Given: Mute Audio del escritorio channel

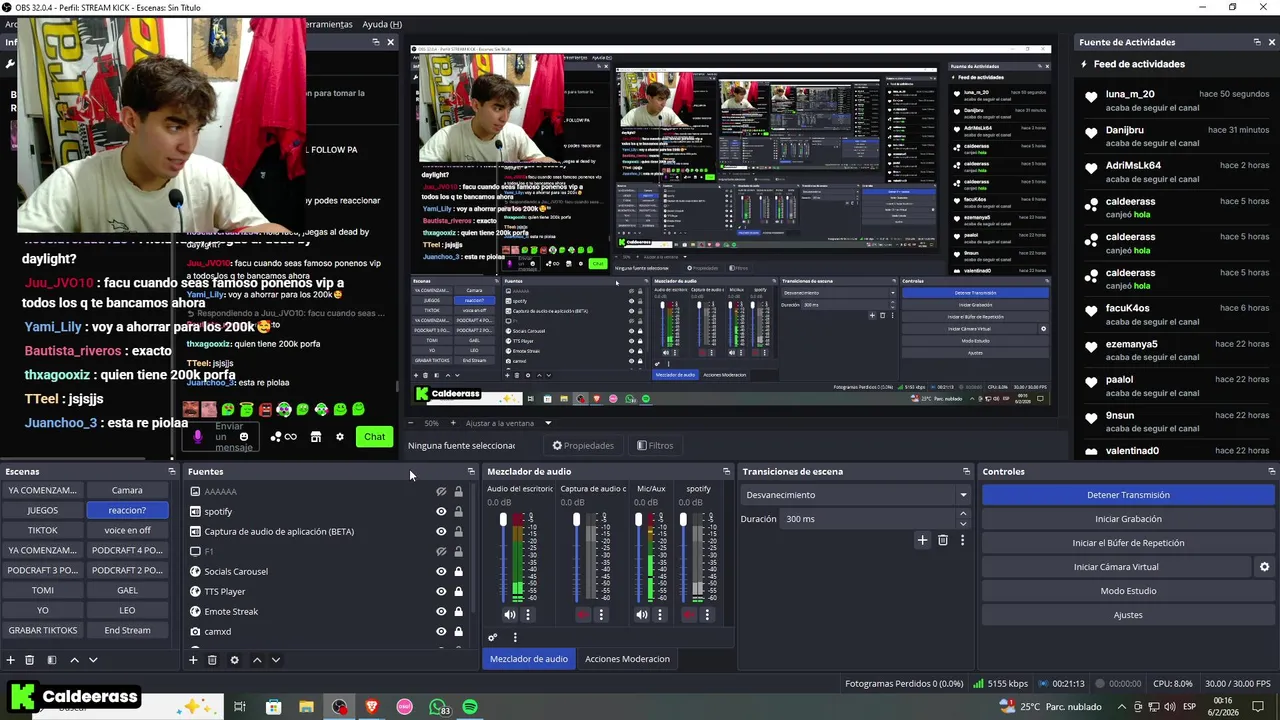Looking at the screenshot, I should pos(510,614).
